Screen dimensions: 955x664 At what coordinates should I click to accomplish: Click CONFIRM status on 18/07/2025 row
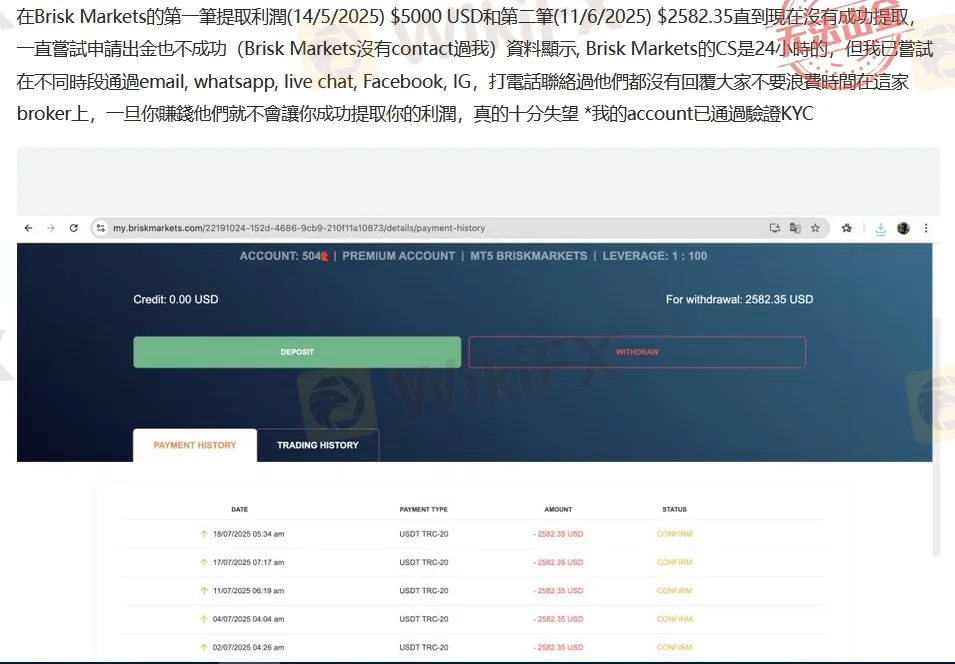coord(674,534)
